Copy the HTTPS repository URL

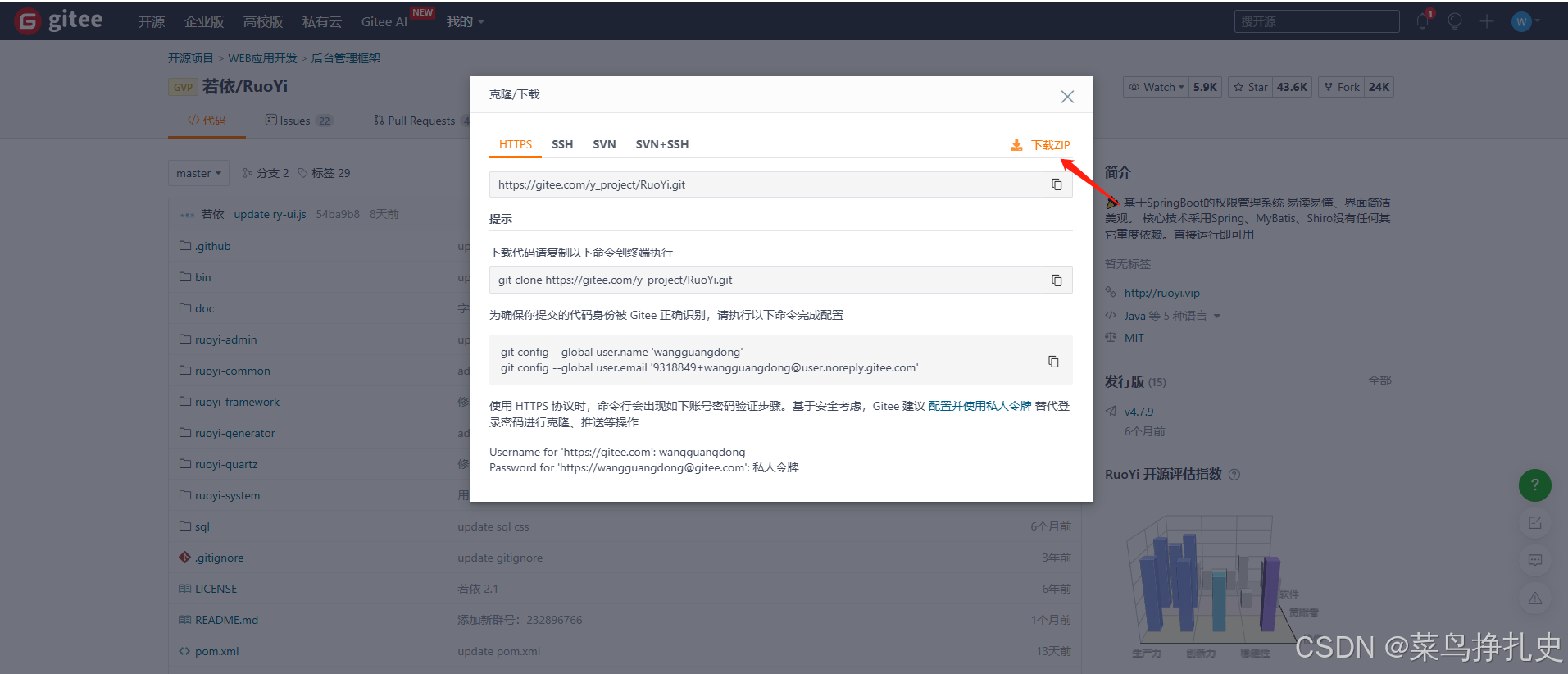[x=1057, y=184]
